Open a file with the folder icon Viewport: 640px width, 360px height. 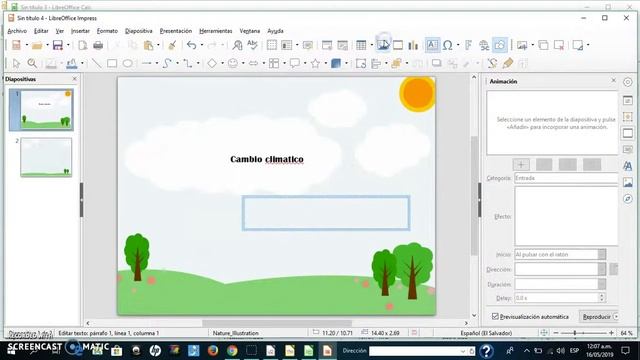pyautogui.click(x=37, y=45)
